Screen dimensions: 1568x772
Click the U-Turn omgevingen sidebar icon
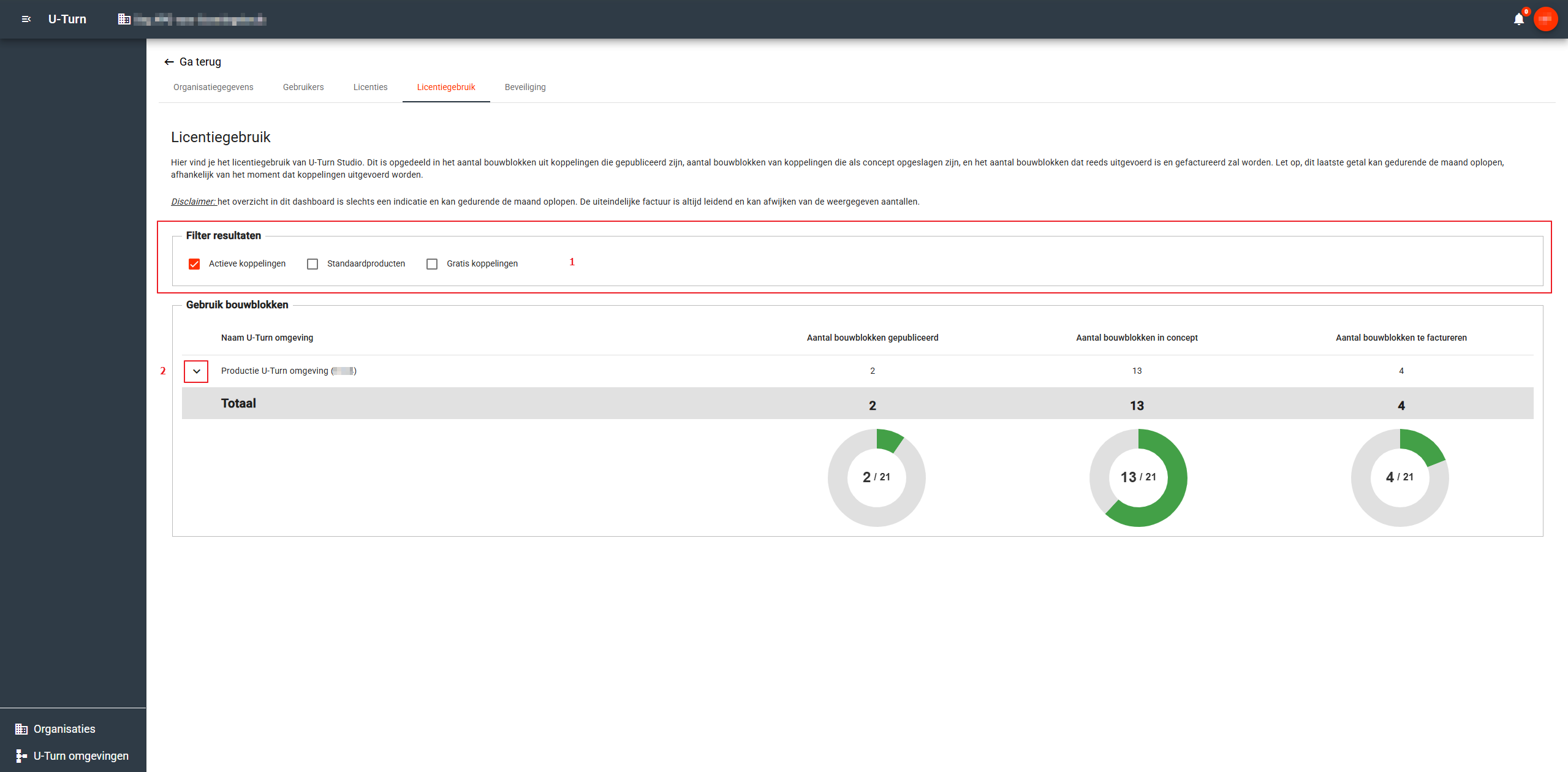pos(21,756)
